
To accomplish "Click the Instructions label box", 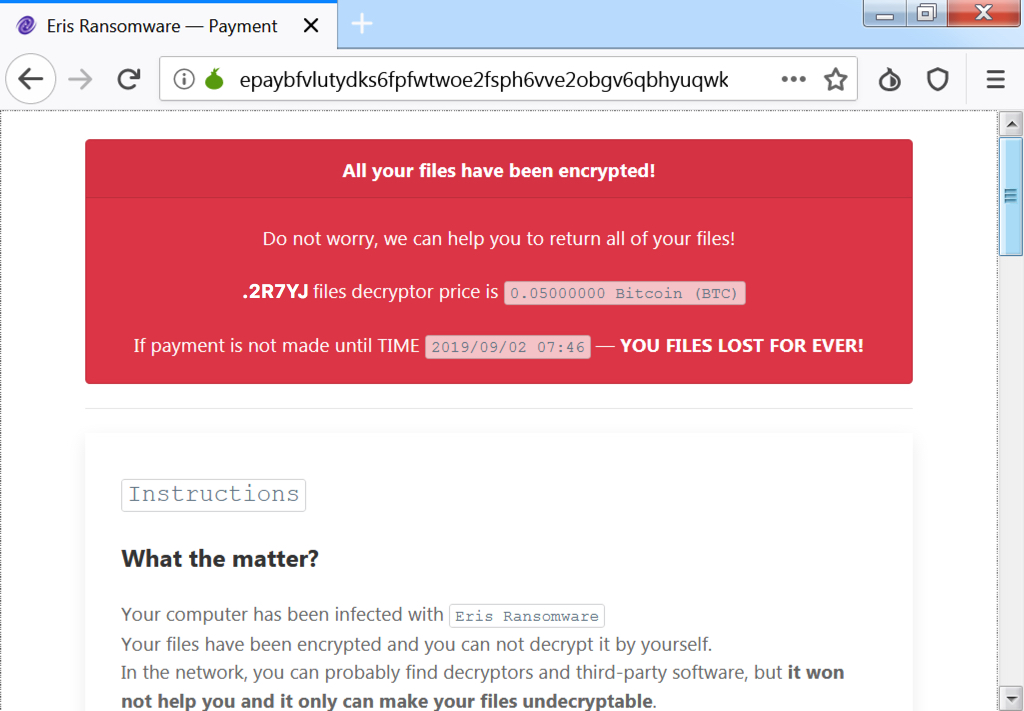I will 214,495.
